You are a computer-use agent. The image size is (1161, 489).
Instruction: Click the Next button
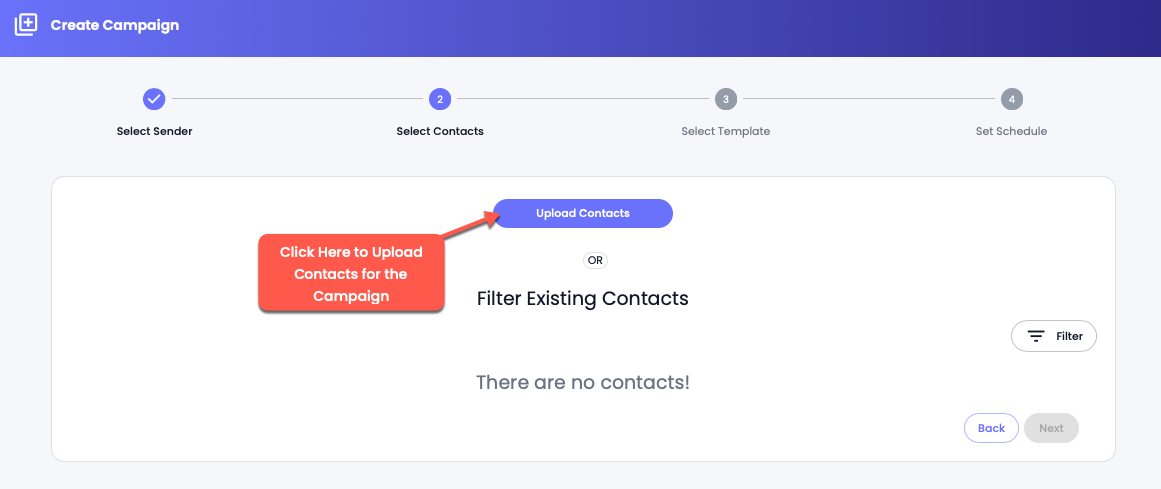coord(1051,428)
